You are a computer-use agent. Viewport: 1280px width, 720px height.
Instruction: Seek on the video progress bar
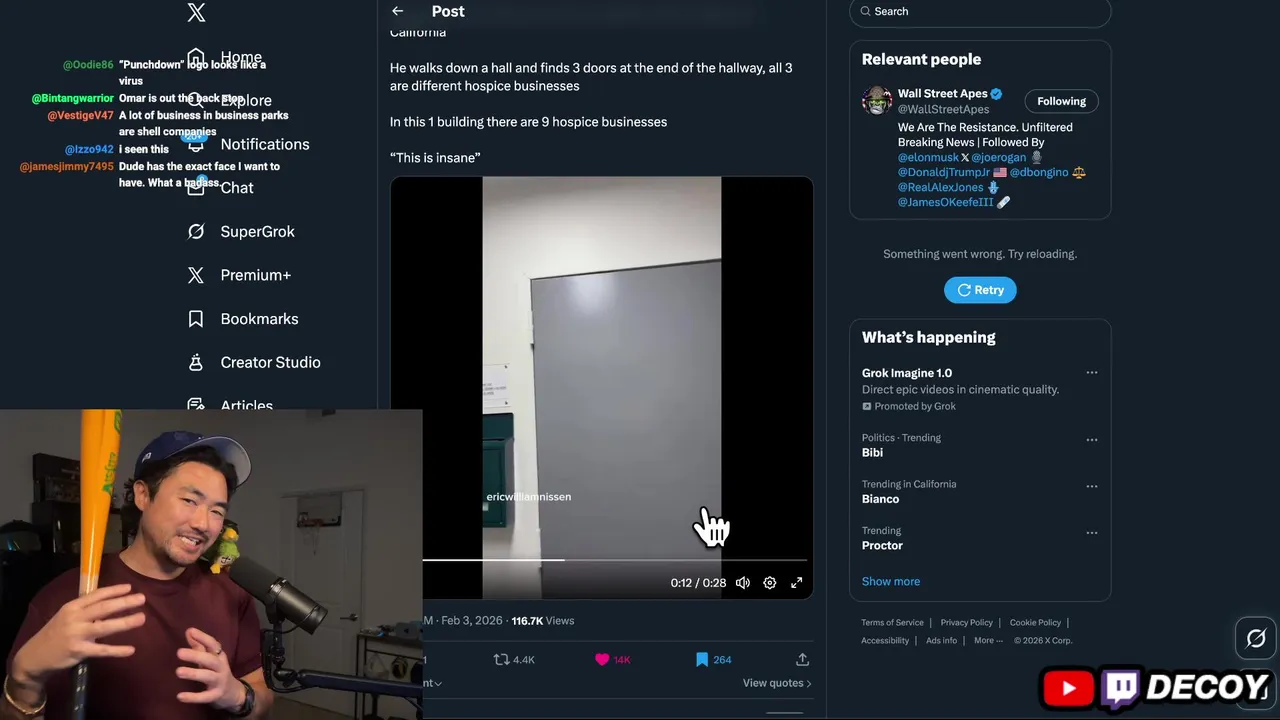click(614, 561)
